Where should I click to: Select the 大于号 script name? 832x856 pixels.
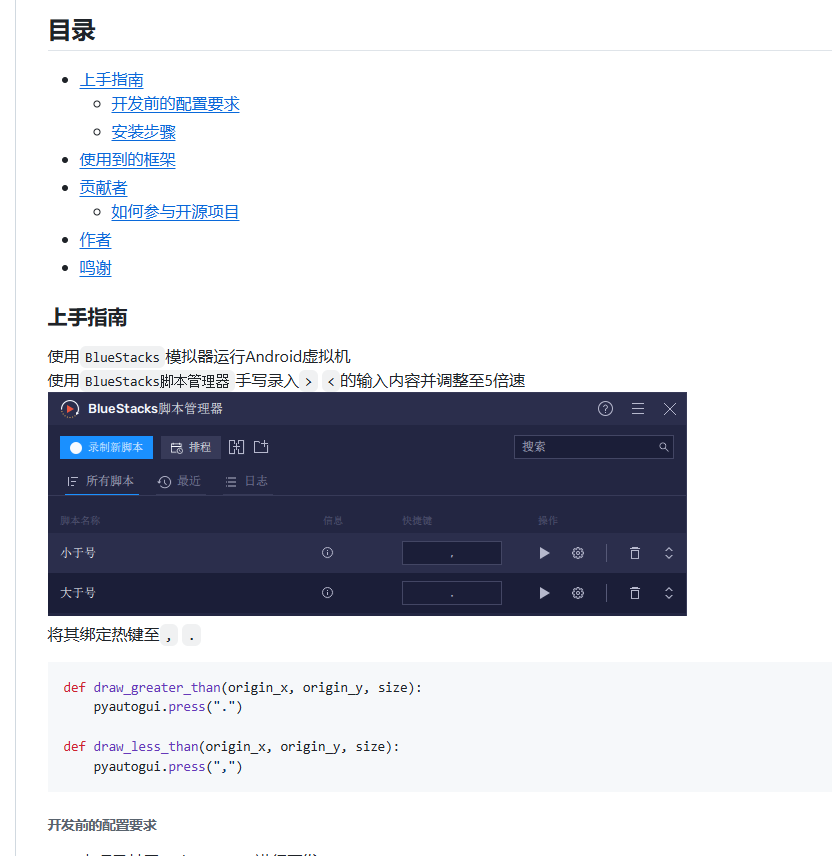(x=78, y=593)
